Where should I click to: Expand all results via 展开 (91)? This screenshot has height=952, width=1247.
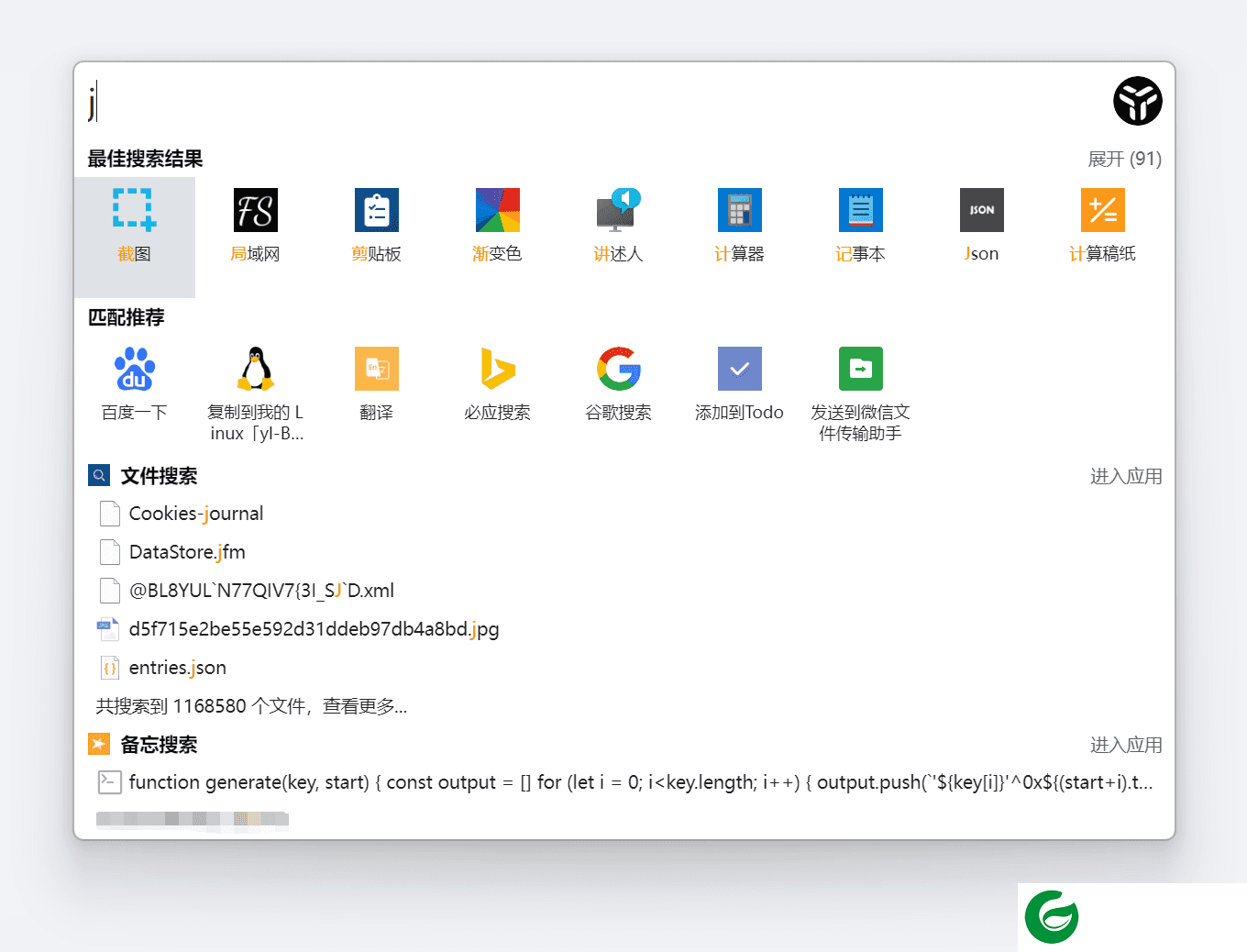click(x=1124, y=159)
